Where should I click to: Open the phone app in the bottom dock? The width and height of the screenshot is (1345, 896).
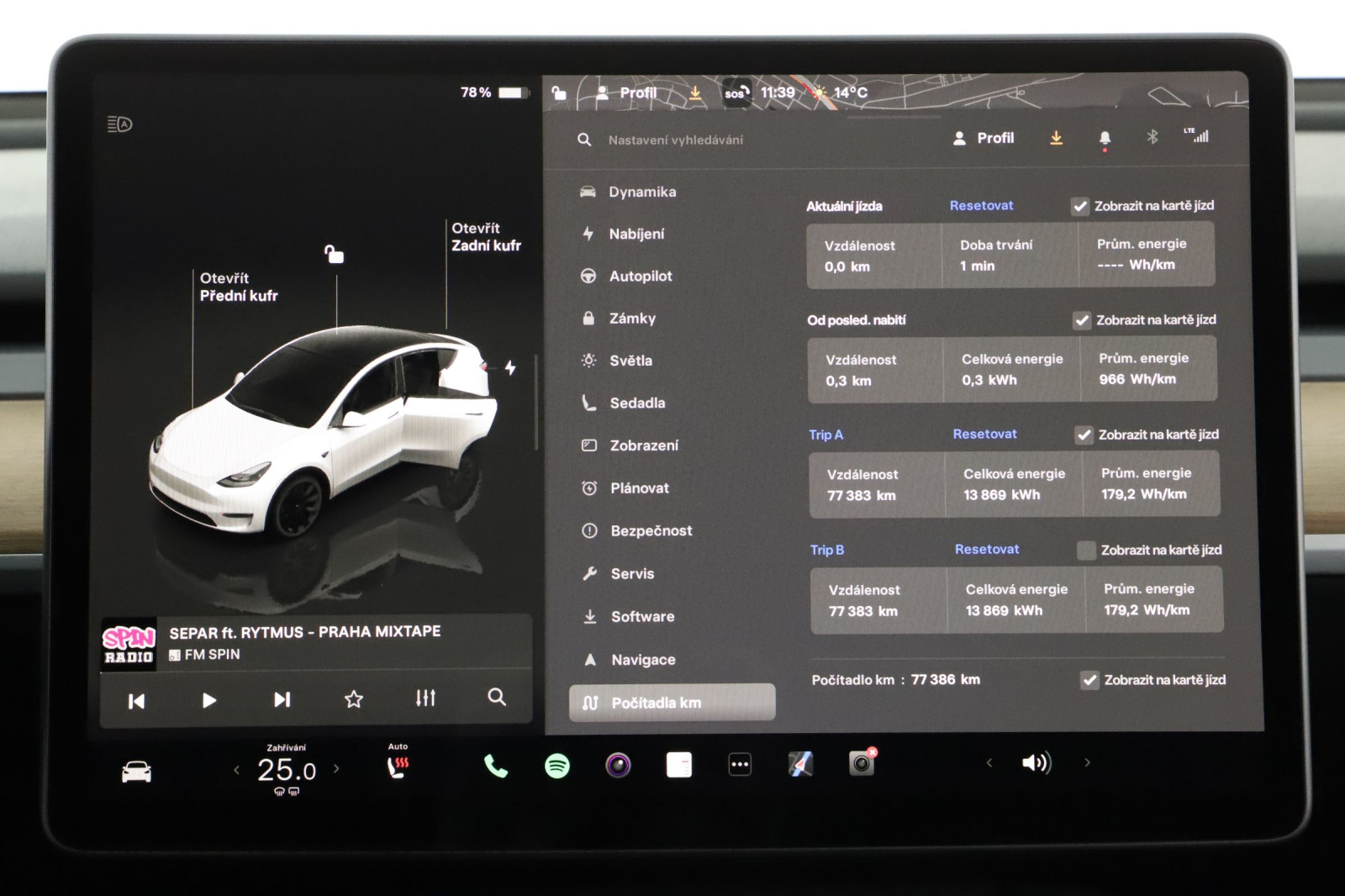coord(495,763)
